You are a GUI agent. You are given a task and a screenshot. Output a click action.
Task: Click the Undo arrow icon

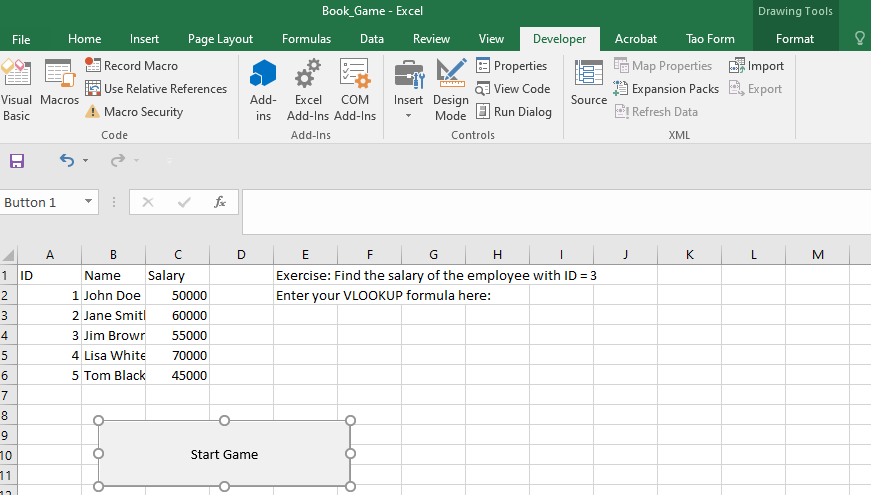[x=67, y=161]
